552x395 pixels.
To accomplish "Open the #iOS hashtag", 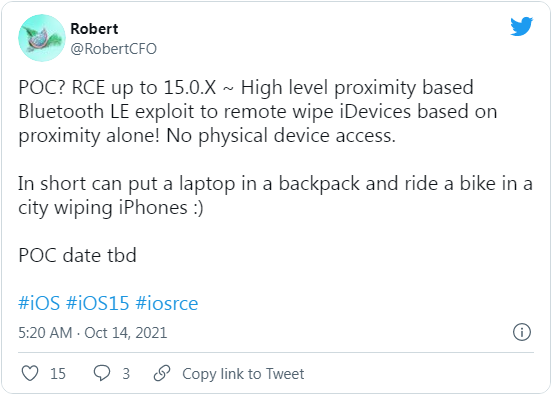I will 39,303.
